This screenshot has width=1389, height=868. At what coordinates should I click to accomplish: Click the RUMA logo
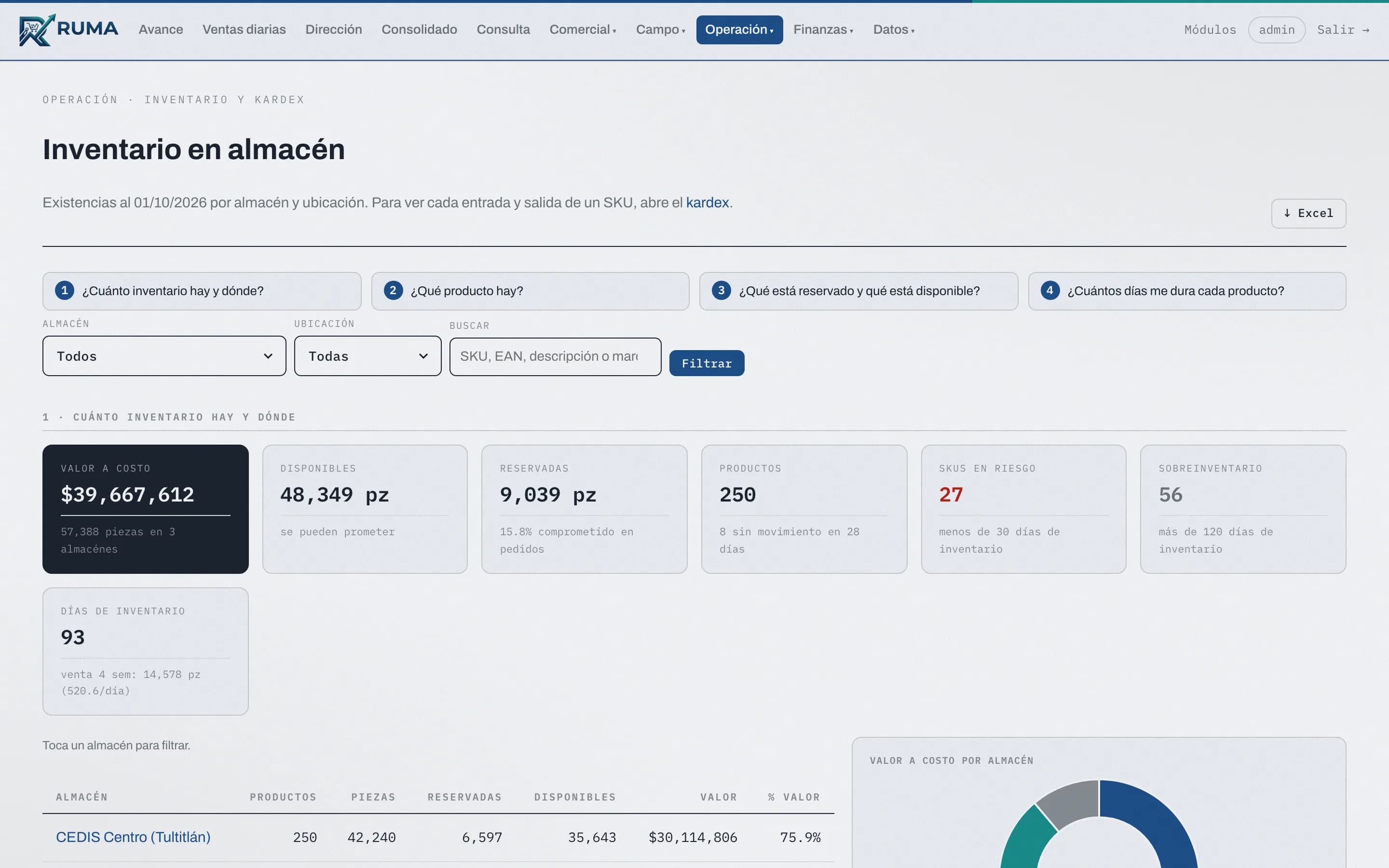pyautogui.click(x=68, y=30)
